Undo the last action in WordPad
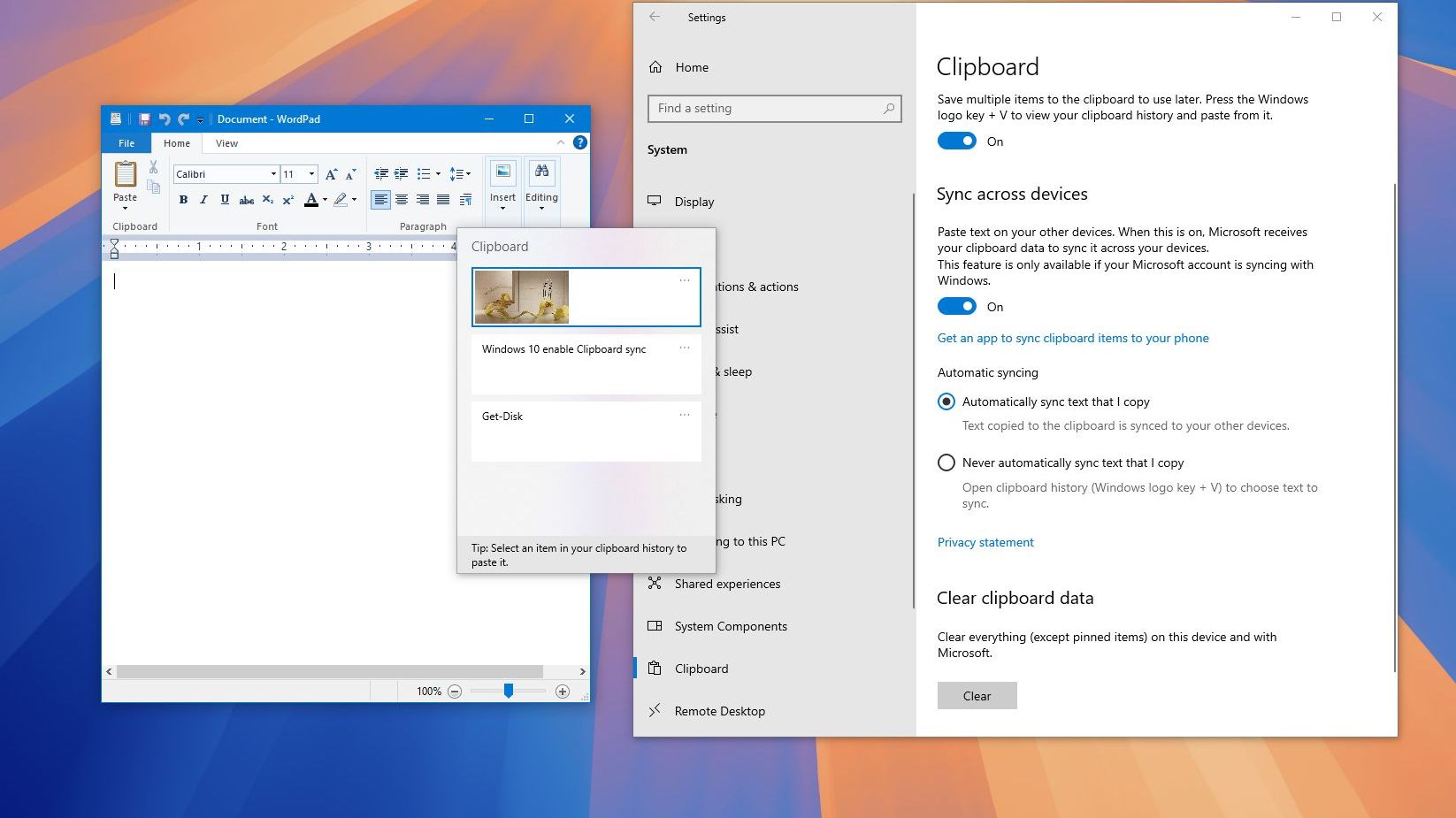This screenshot has height=818, width=1456. 164,119
